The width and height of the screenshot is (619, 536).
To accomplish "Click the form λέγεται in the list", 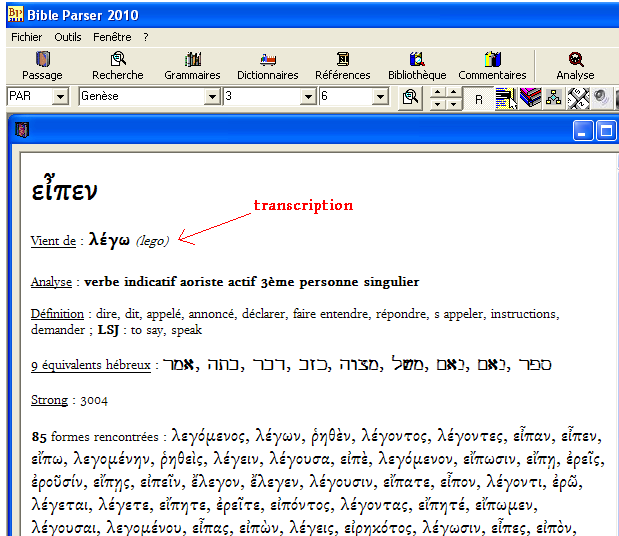I will (61, 505).
